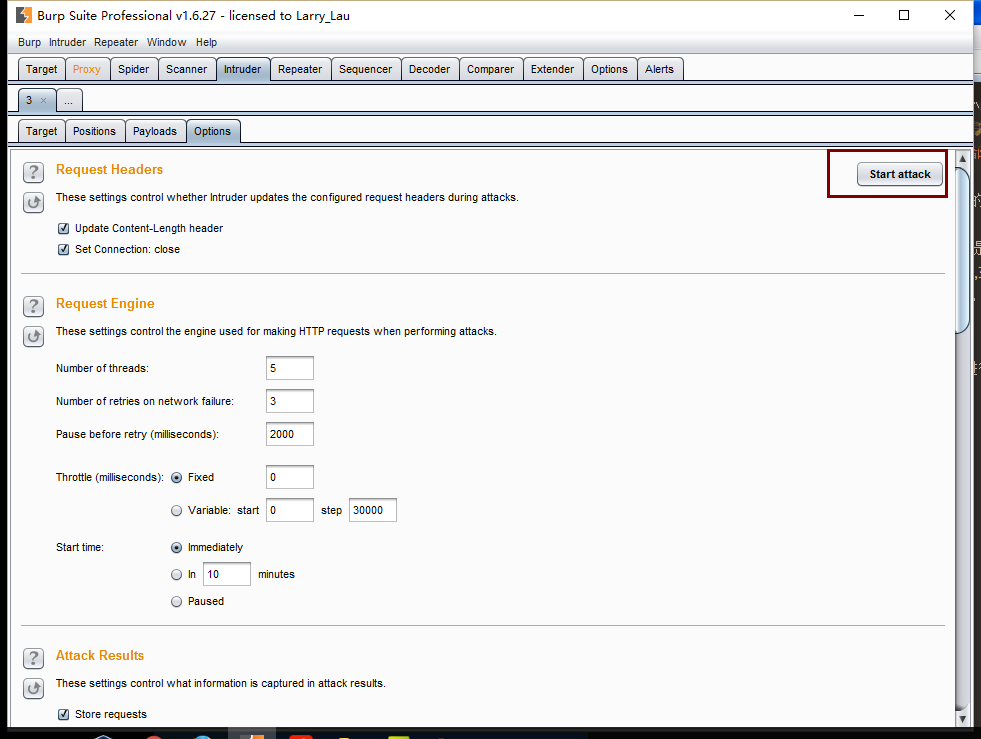The width and height of the screenshot is (981, 739).
Task: Switch to main Repeater tab
Action: 300,69
